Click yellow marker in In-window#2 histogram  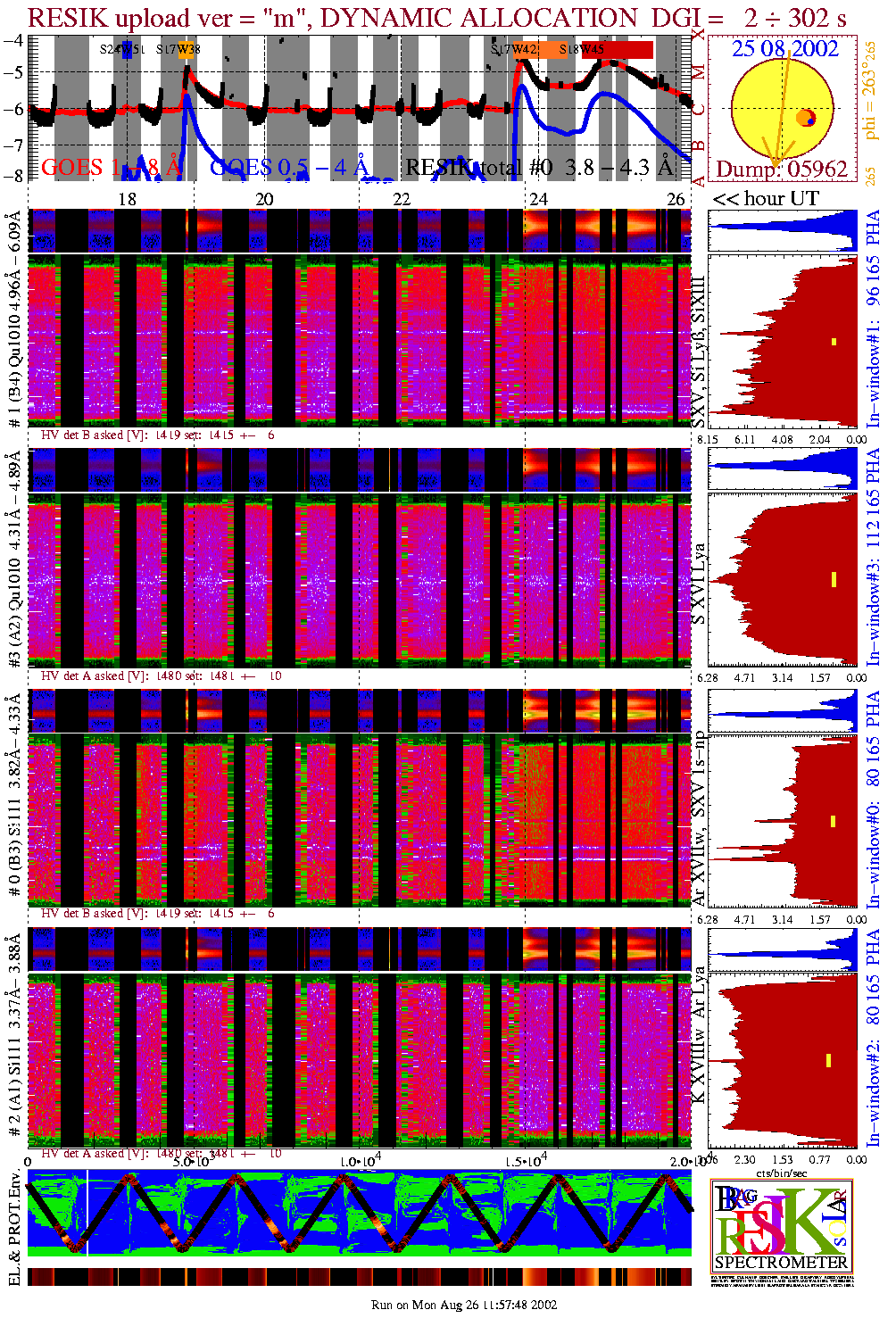click(829, 1060)
